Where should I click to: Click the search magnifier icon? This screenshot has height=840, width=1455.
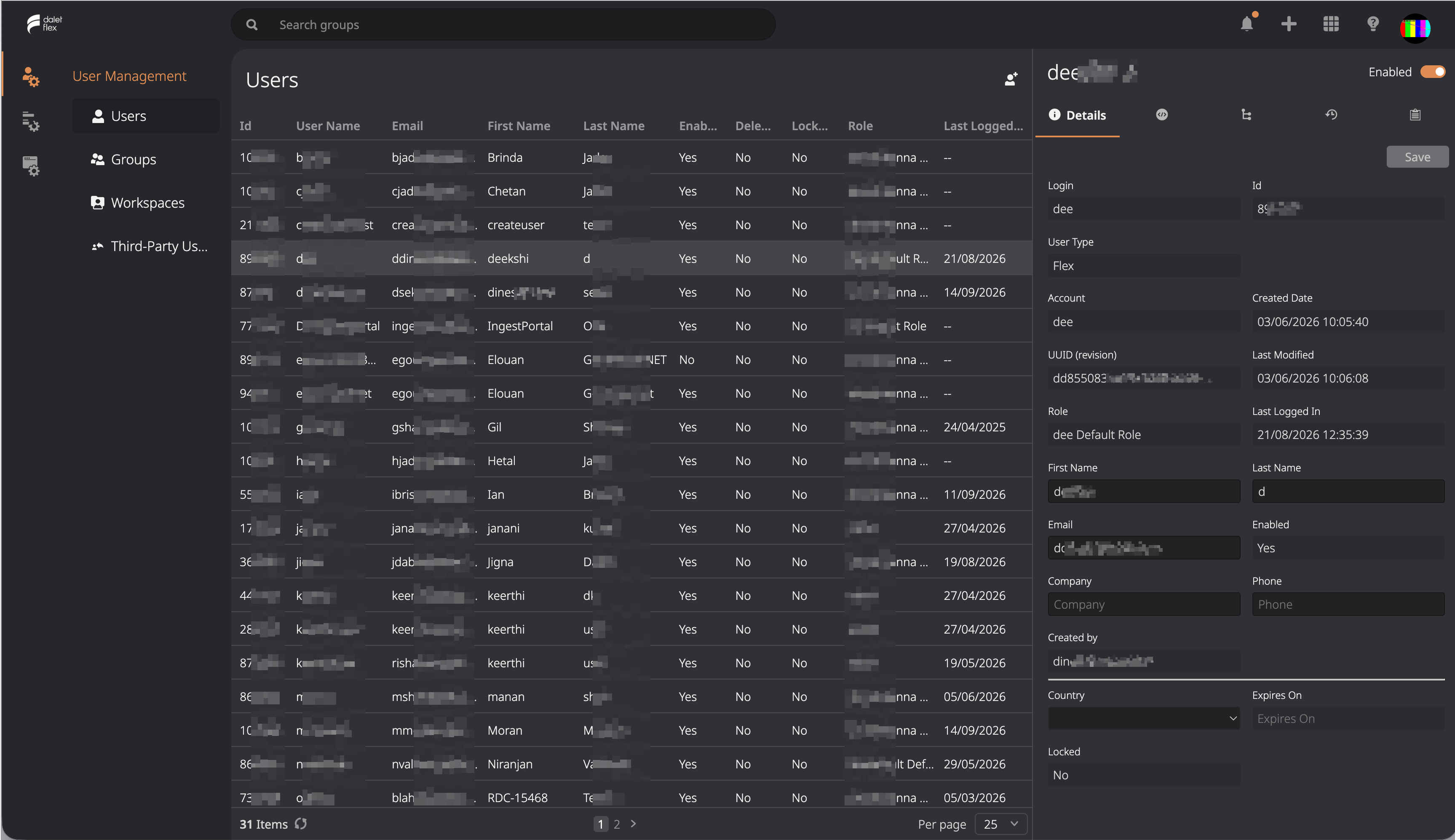[x=251, y=25]
